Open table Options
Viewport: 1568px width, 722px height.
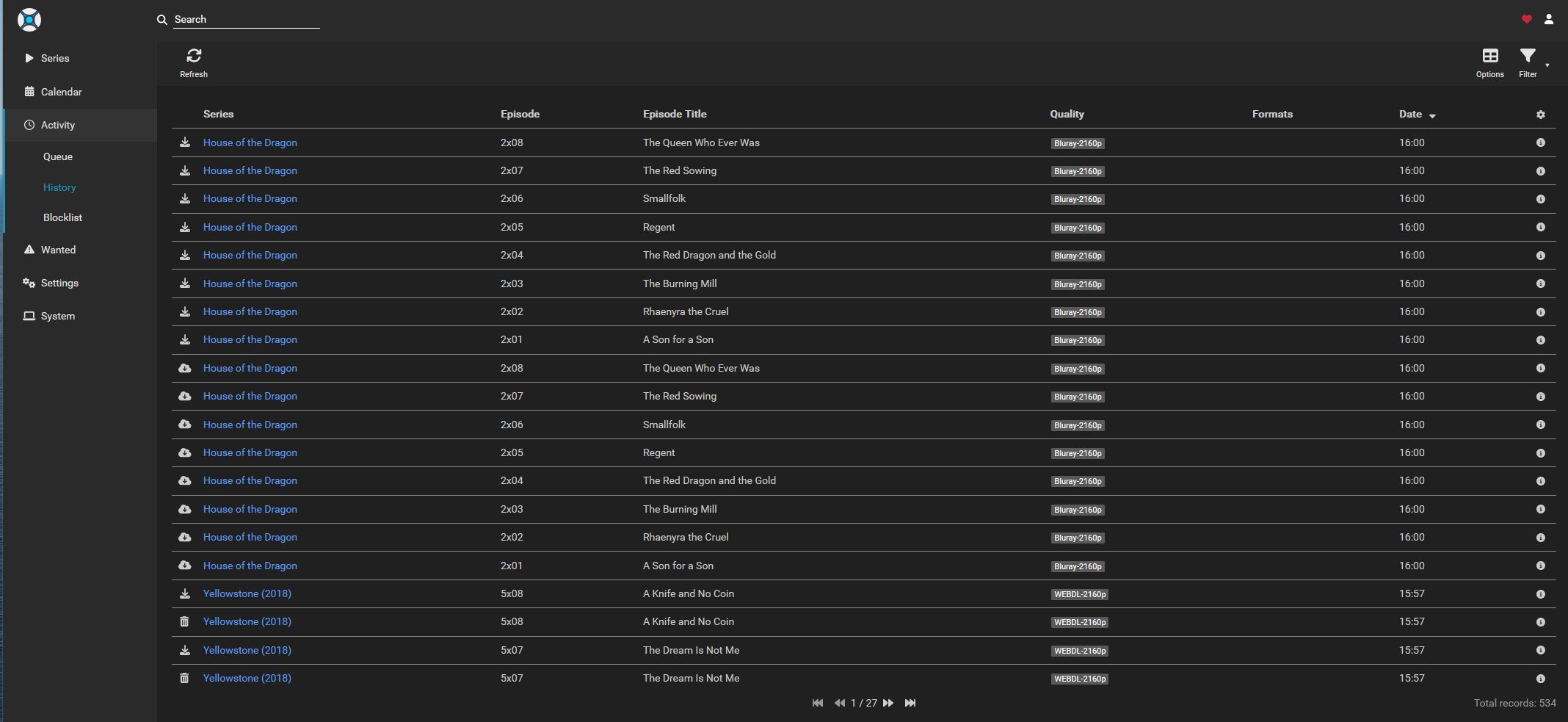point(1489,63)
